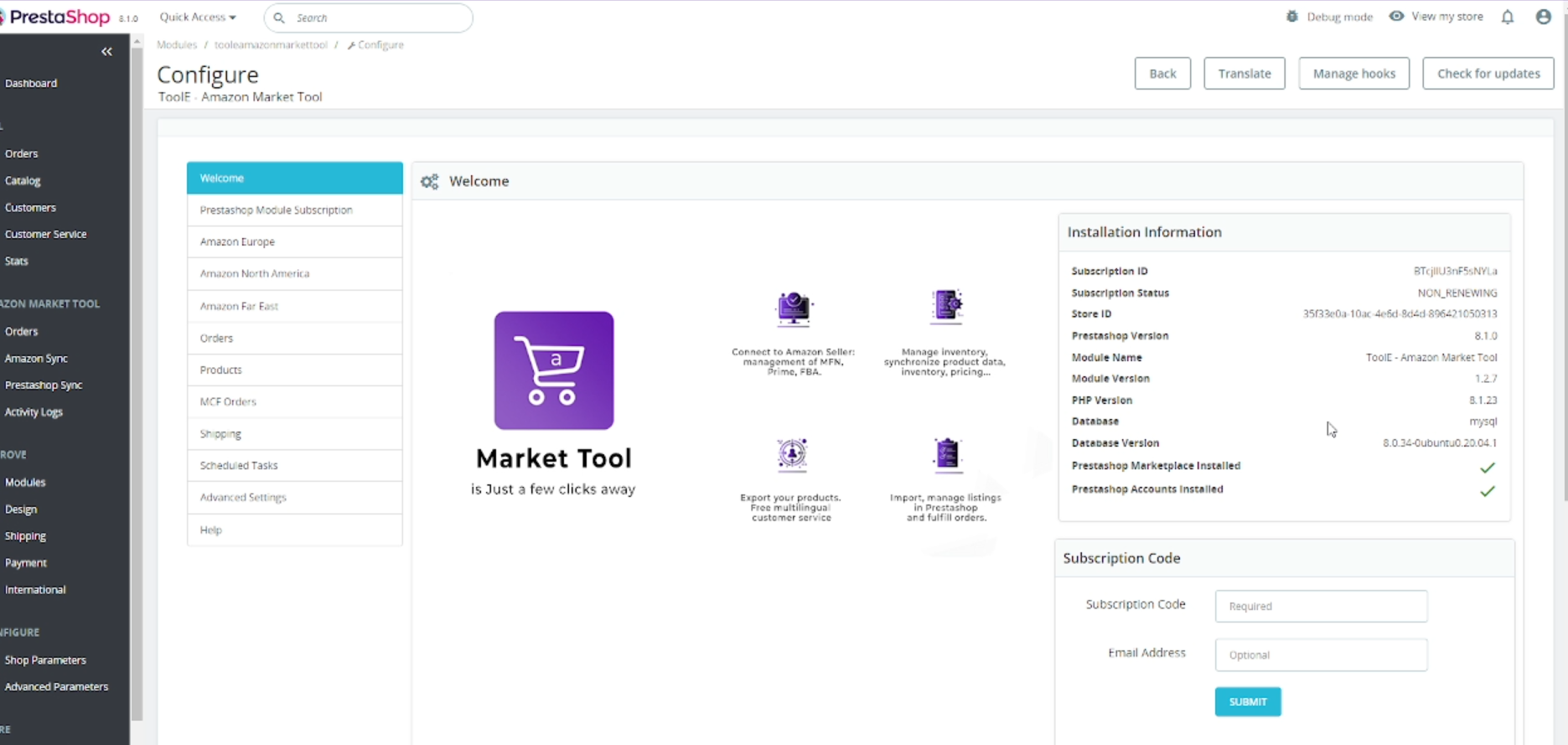Viewport: 1568px width, 745px height.
Task: Click the Prestashop Marketplace Installed checkmark
Action: [x=1488, y=468]
